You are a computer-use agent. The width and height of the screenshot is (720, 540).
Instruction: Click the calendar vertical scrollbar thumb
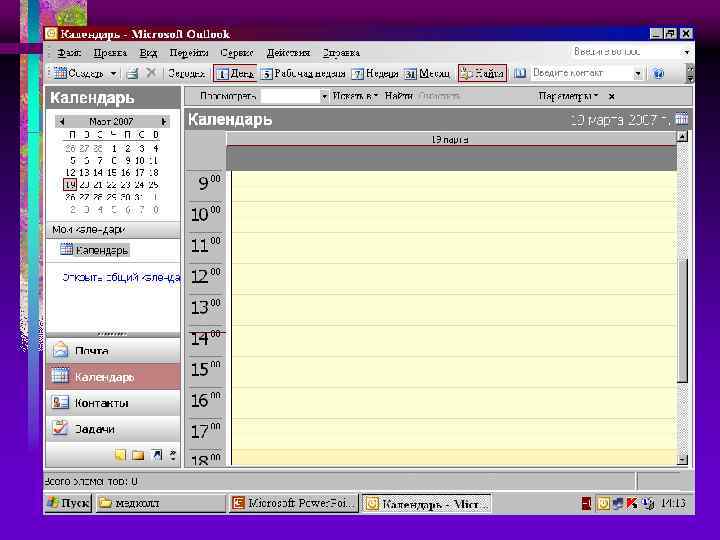[x=682, y=320]
